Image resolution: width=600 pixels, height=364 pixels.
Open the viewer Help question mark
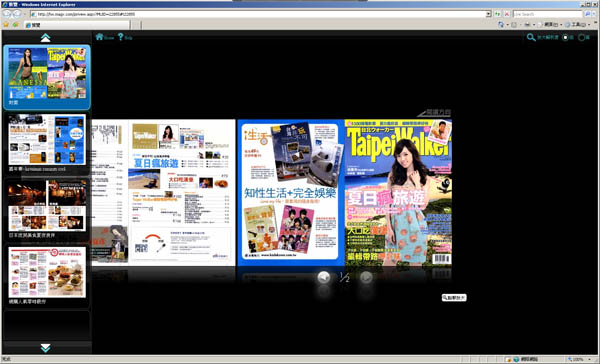pyautogui.click(x=121, y=37)
